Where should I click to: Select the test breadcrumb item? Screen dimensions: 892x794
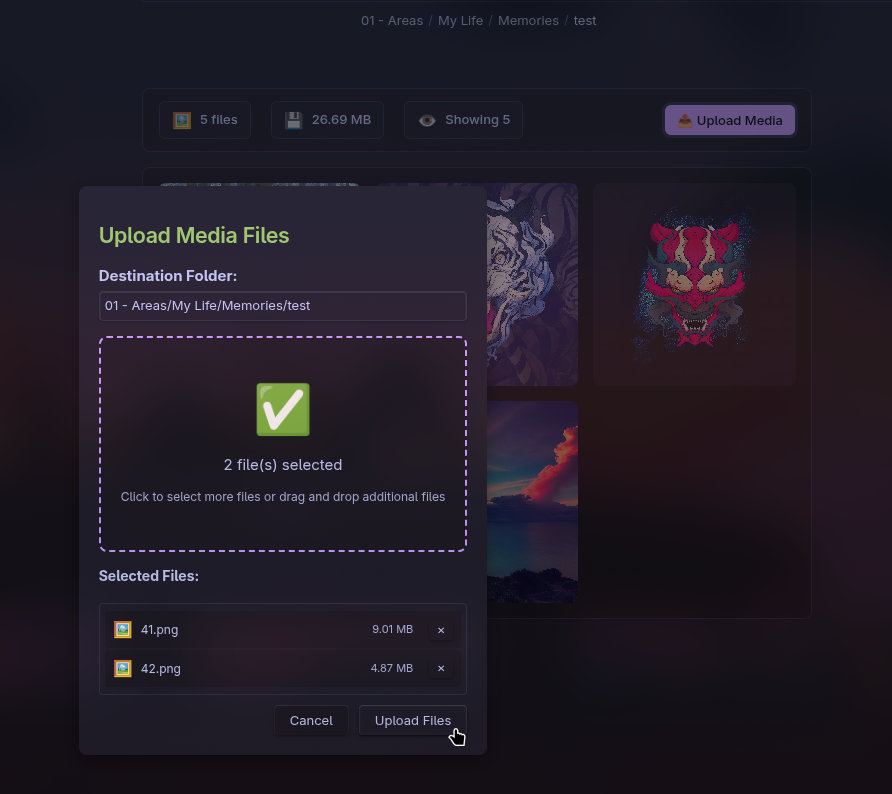(585, 21)
